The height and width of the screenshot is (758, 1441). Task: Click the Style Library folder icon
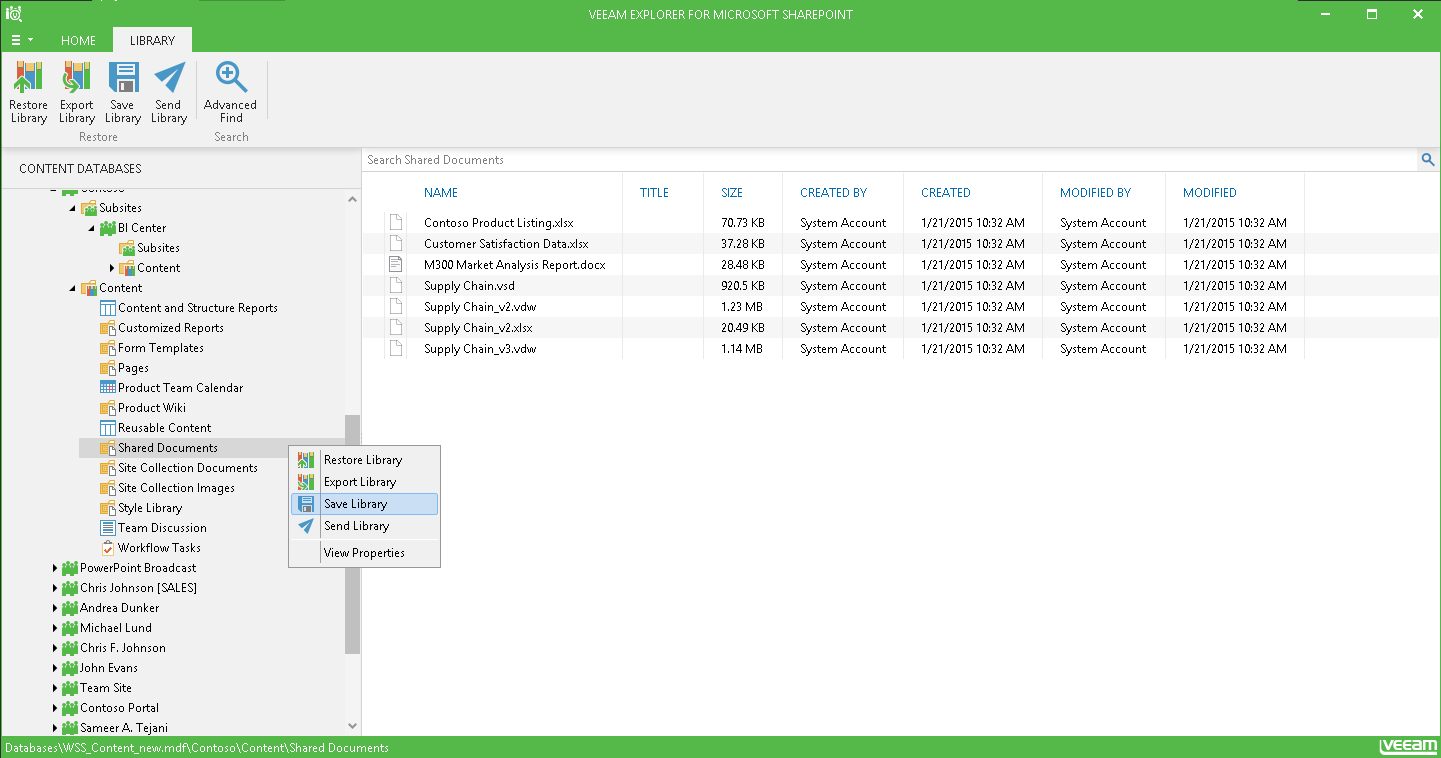(108, 508)
